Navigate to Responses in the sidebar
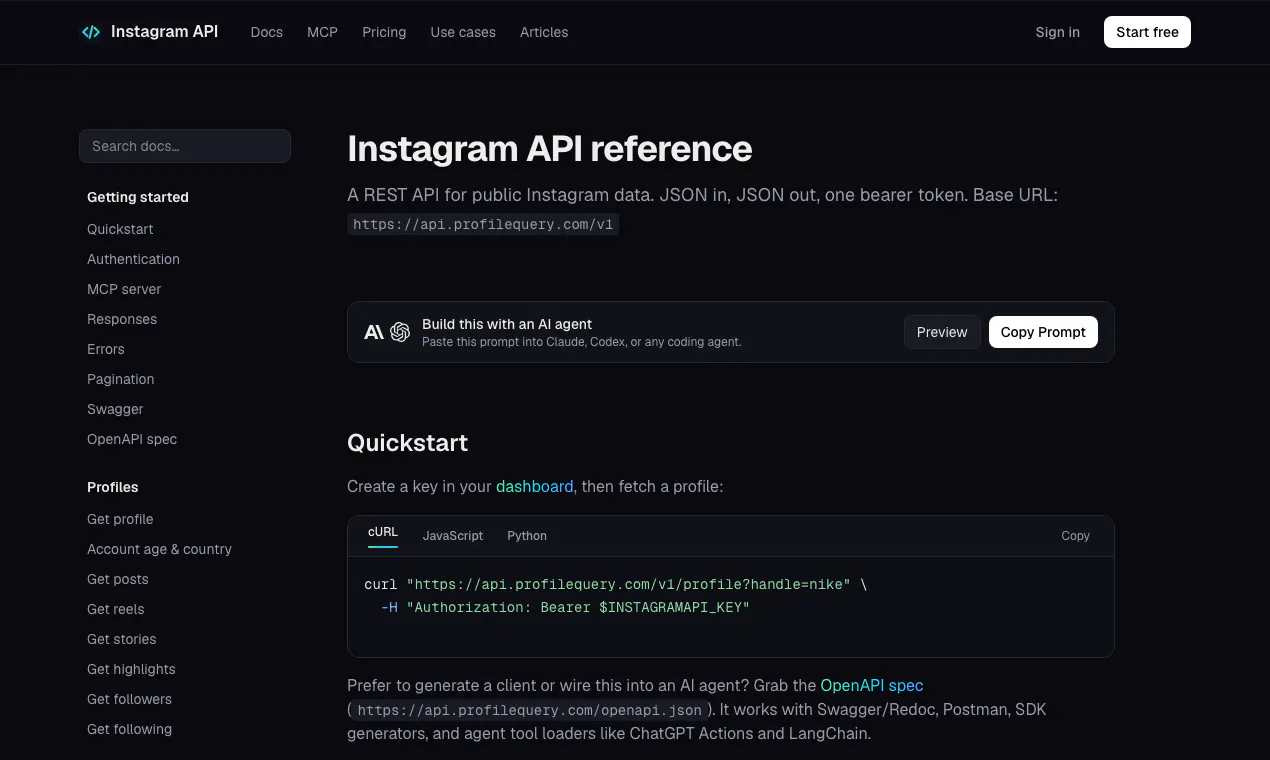The image size is (1270, 760). [122, 319]
